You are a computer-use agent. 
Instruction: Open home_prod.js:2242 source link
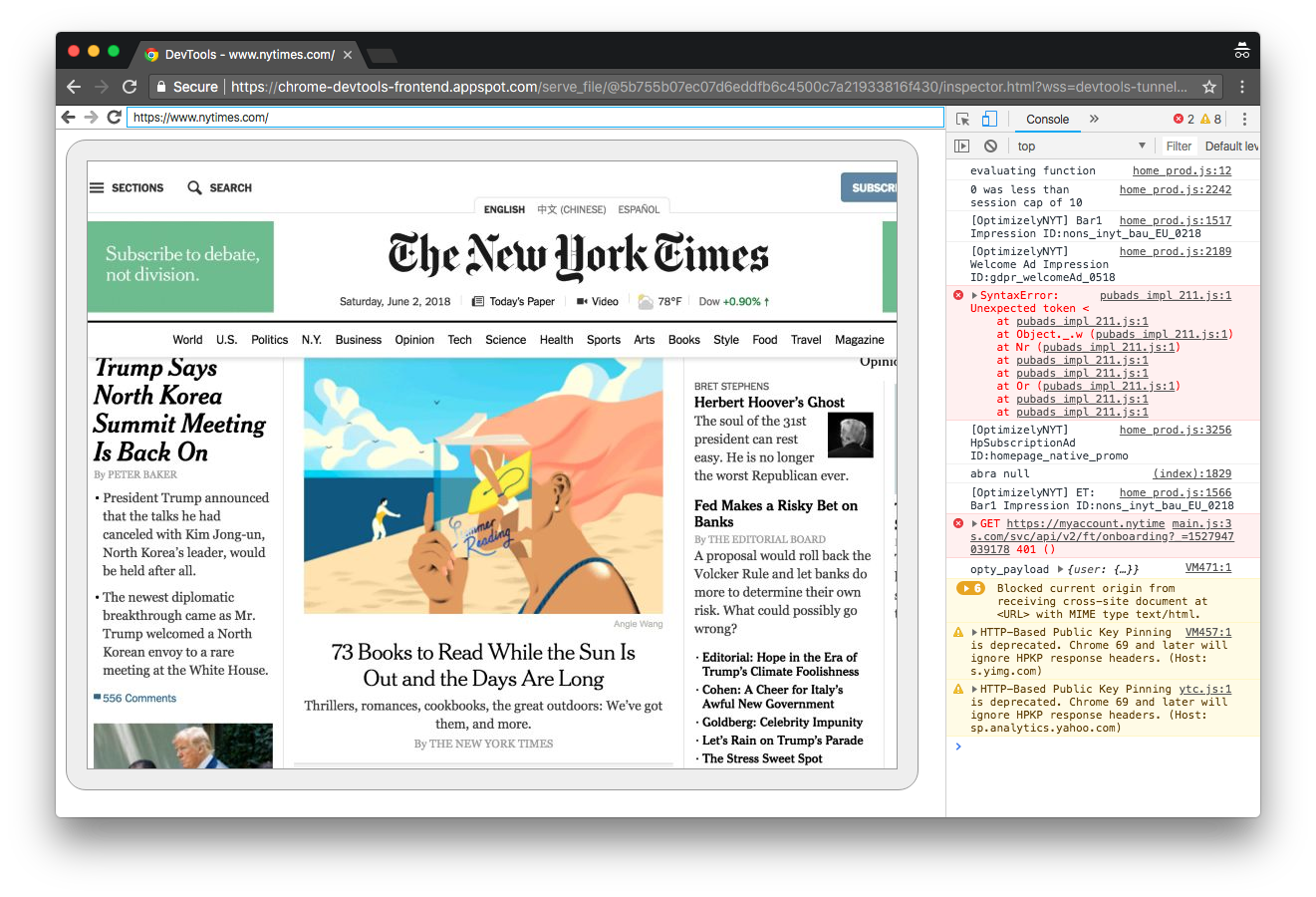[x=1176, y=189]
